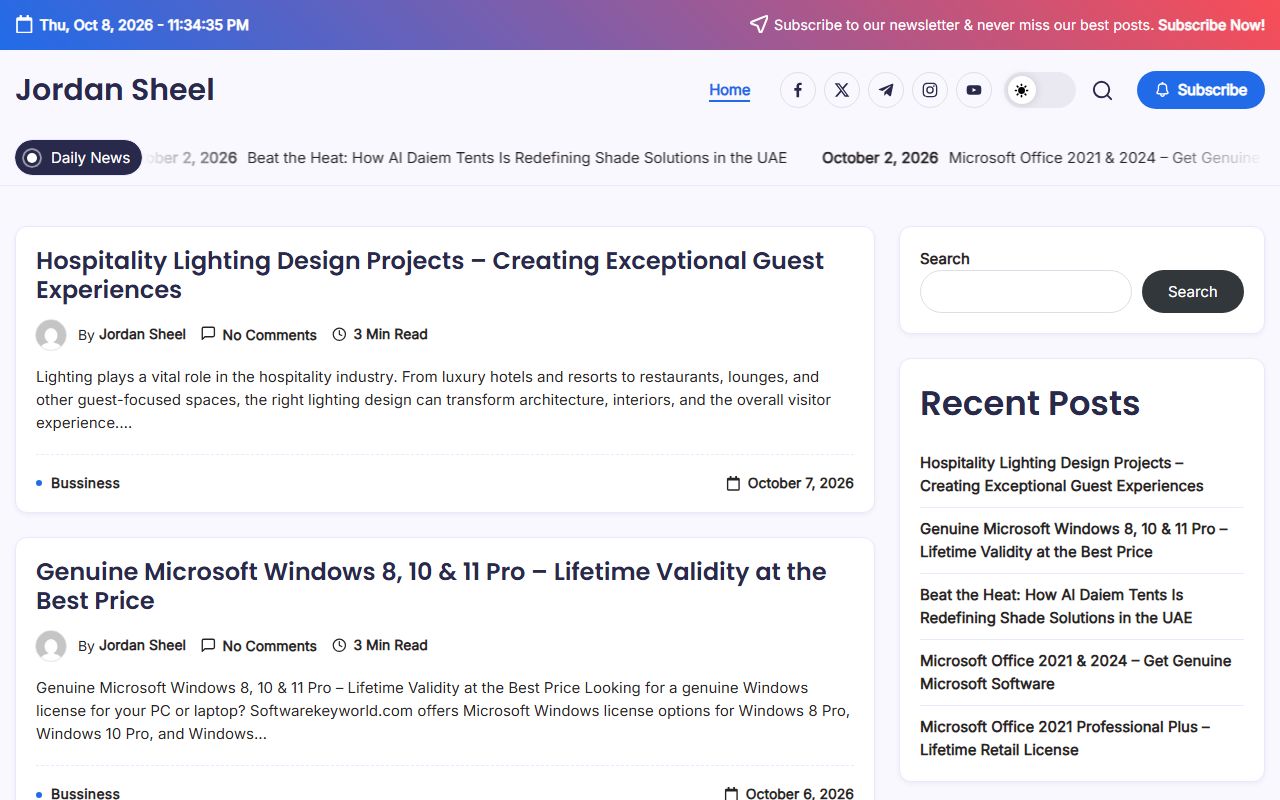1280x800 pixels.
Task: Click comment icon on Genuine Windows post
Action: (208, 645)
